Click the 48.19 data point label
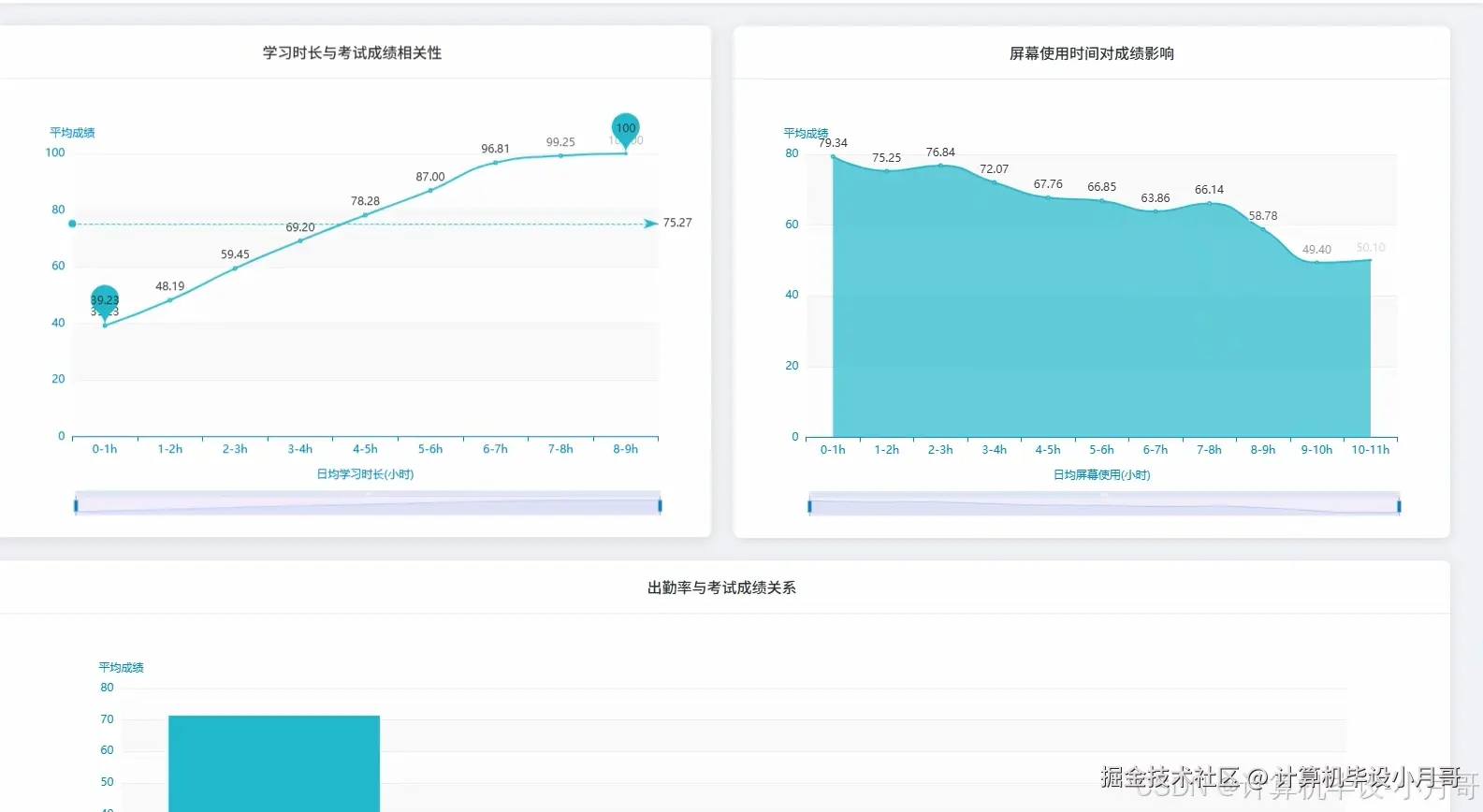This screenshot has width=1483, height=812. pyautogui.click(x=169, y=286)
